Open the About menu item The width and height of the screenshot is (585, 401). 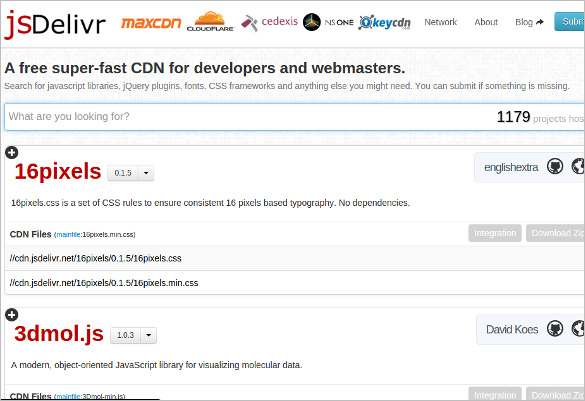coord(486,22)
